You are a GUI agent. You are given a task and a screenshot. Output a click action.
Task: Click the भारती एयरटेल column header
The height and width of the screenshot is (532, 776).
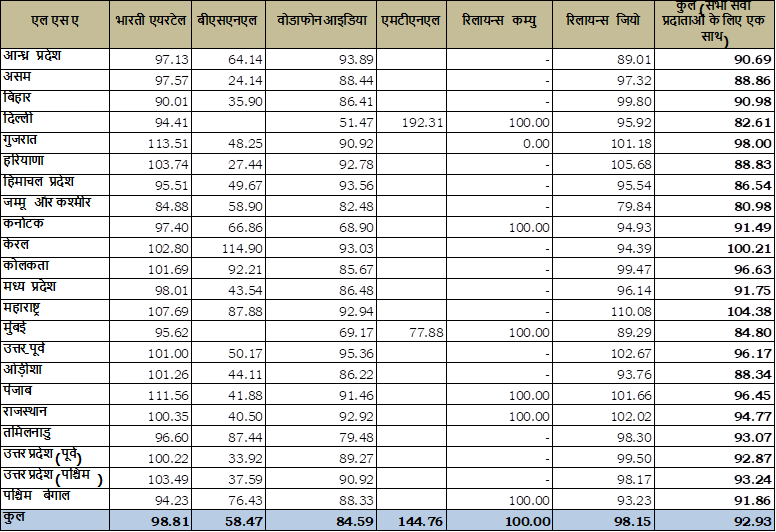pyautogui.click(x=149, y=21)
